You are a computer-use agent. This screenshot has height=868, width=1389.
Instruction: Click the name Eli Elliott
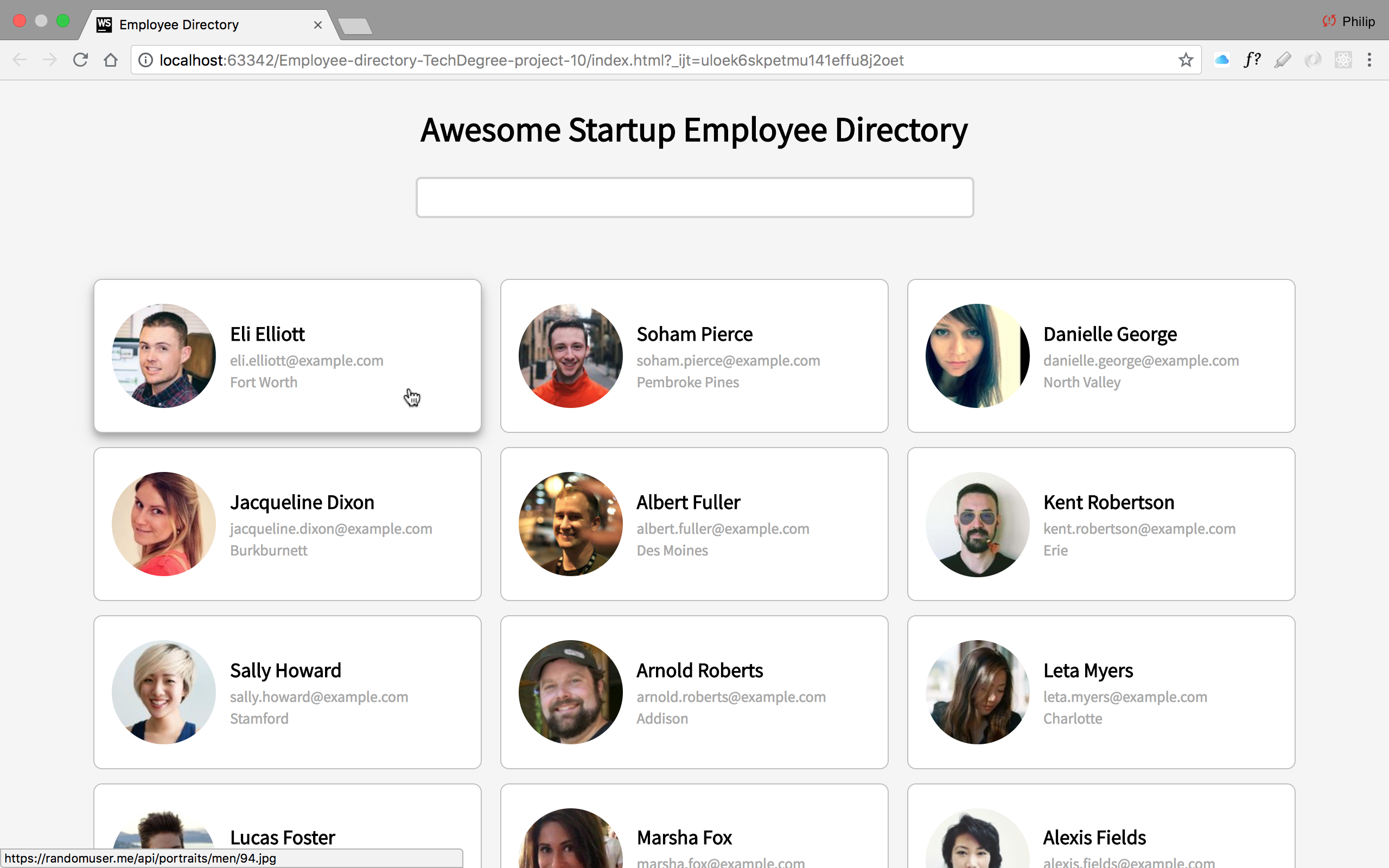point(267,334)
